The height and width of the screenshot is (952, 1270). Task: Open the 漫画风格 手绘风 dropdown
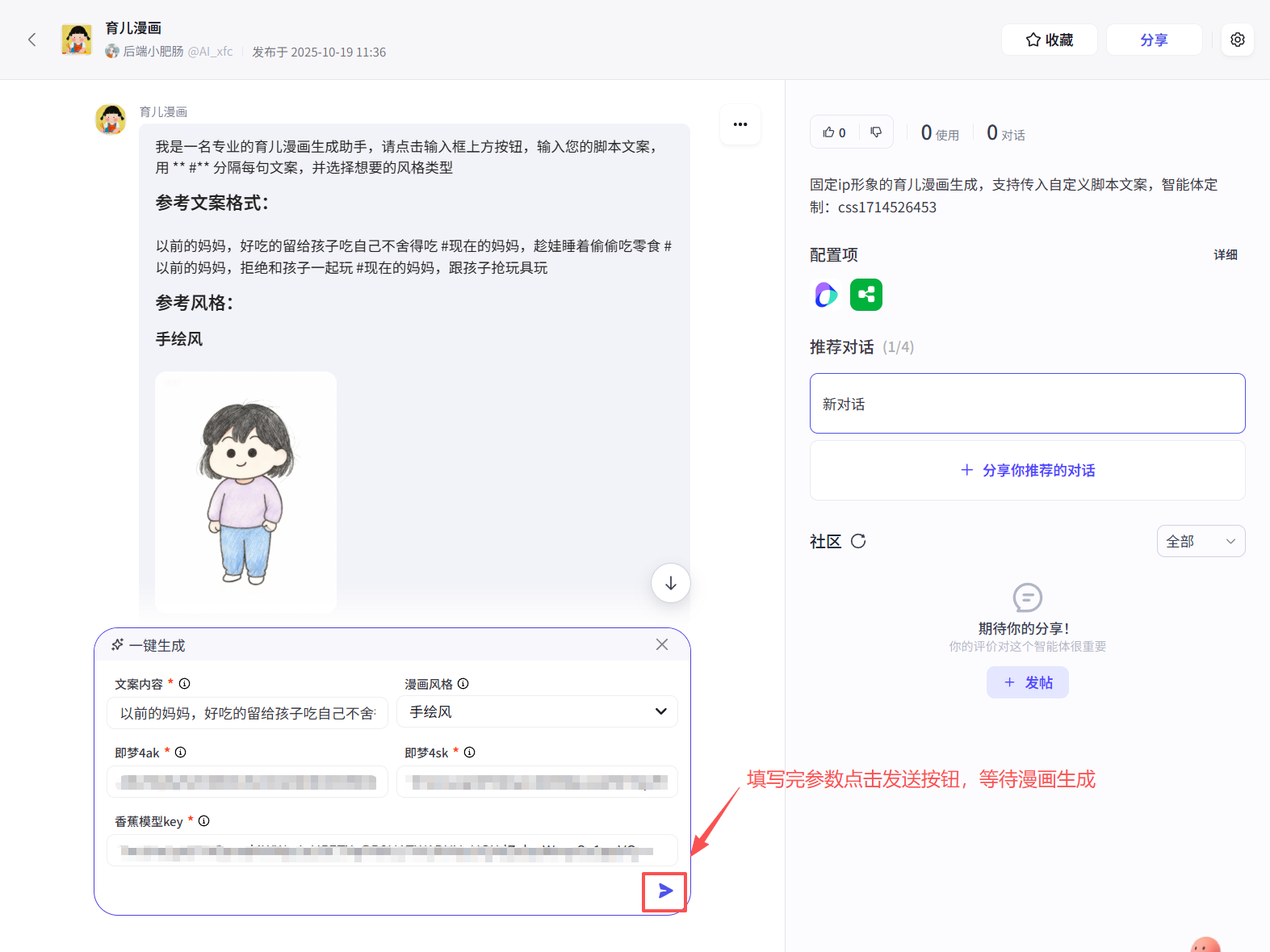pyautogui.click(x=537, y=711)
